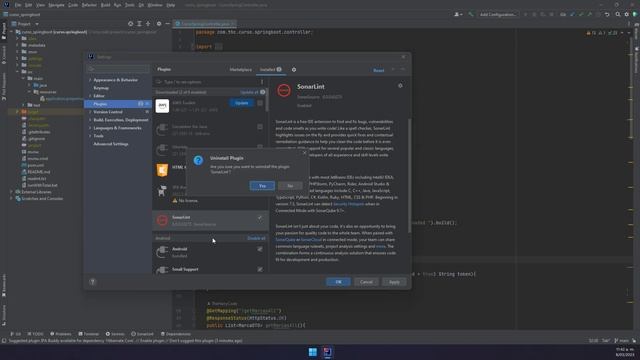Screen dimensions: 640x360
Task: Click the Update all link
Action: (x=249, y=92)
